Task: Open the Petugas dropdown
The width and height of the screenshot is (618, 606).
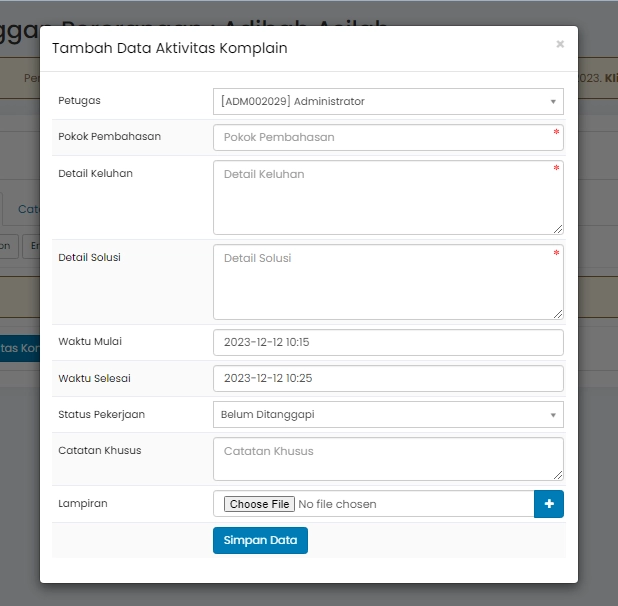Action: point(388,101)
